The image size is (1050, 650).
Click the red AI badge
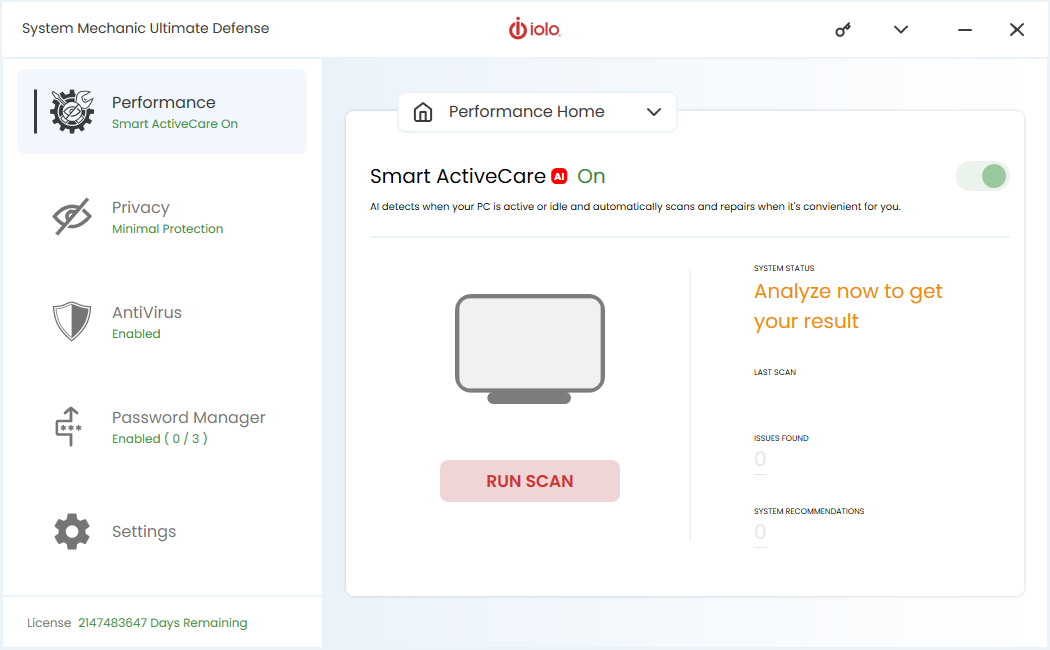click(559, 176)
